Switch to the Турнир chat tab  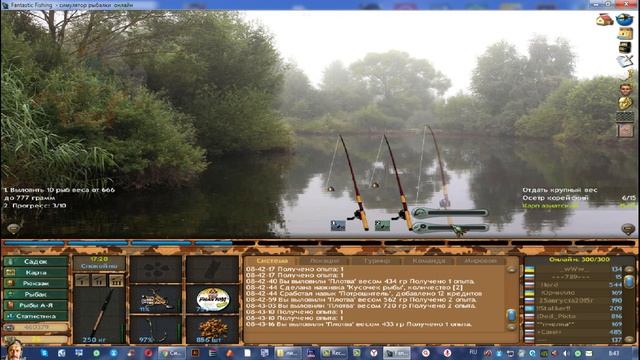[377, 260]
